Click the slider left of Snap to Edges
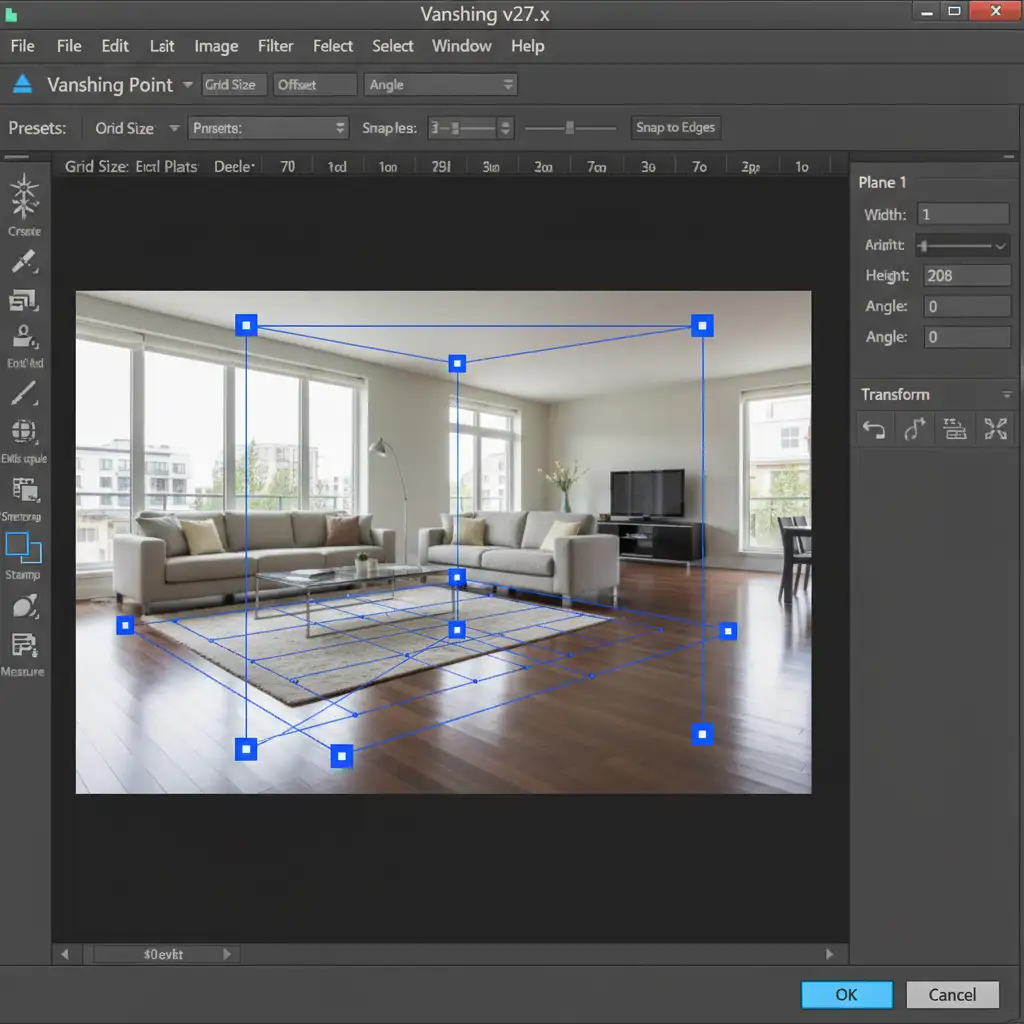 click(x=570, y=128)
